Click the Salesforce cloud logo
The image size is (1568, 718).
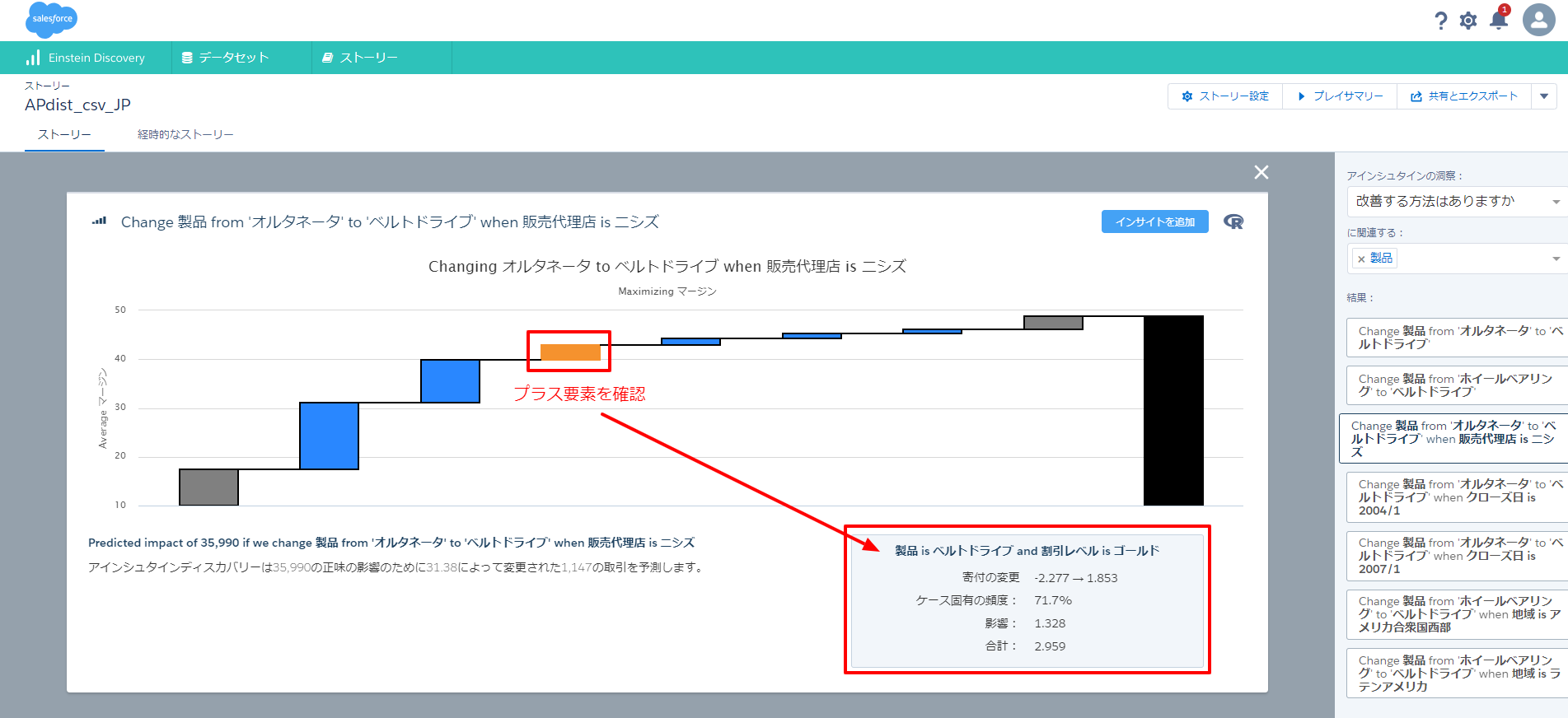51,19
